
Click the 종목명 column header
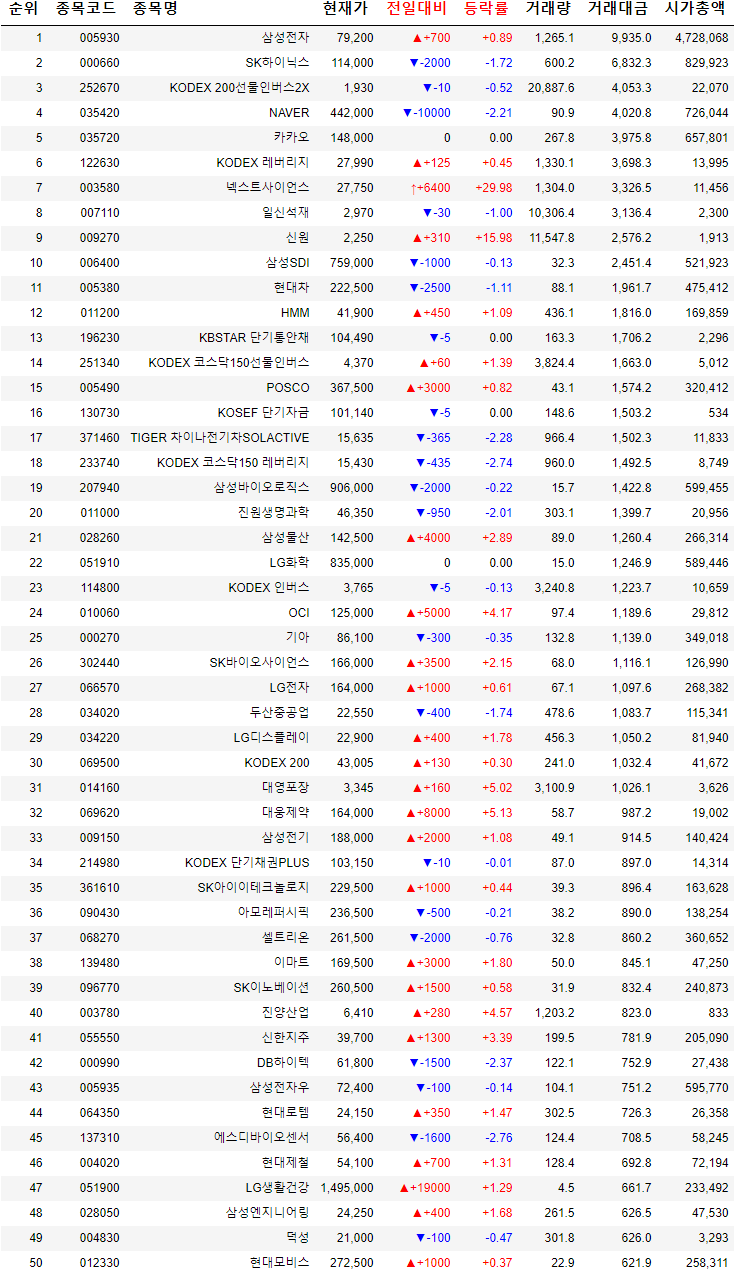(x=154, y=9)
